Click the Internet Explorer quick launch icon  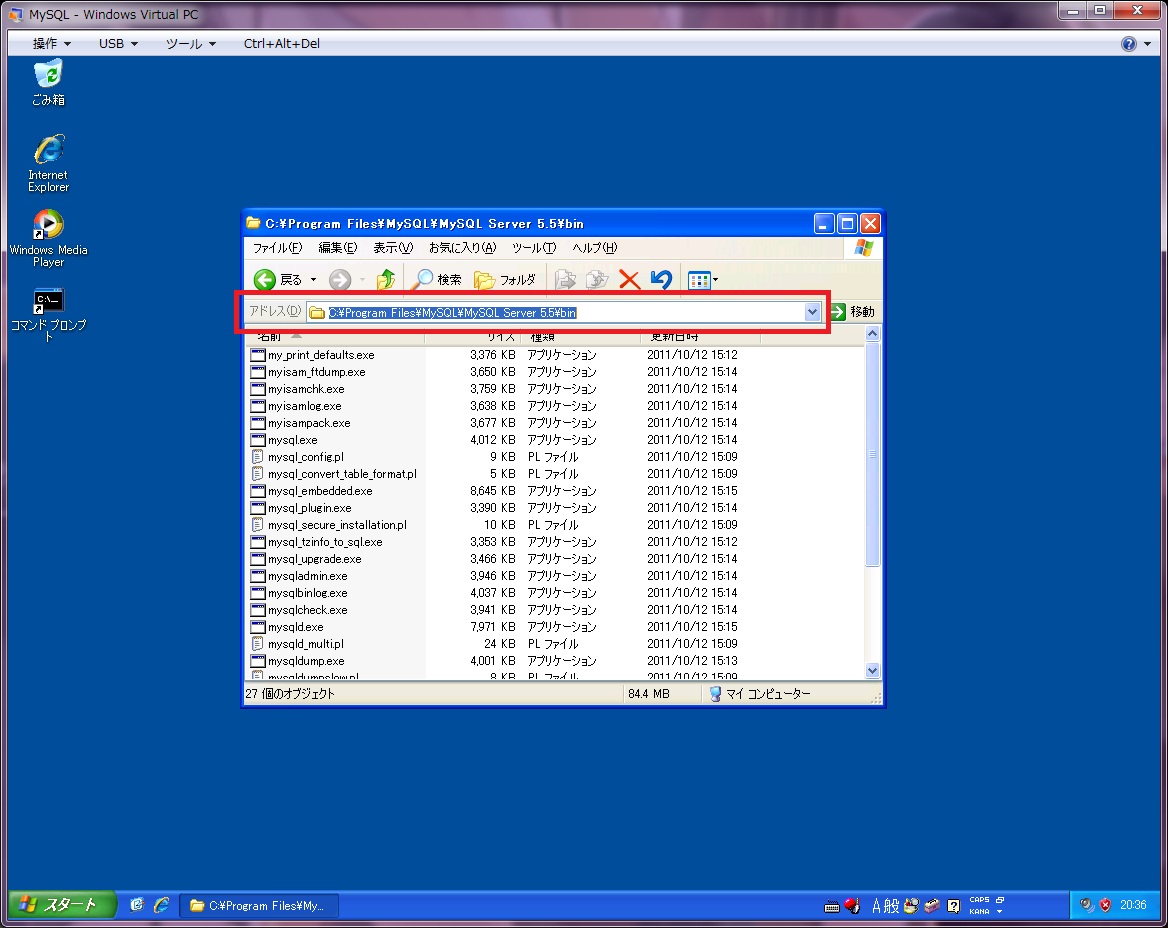[x=162, y=905]
